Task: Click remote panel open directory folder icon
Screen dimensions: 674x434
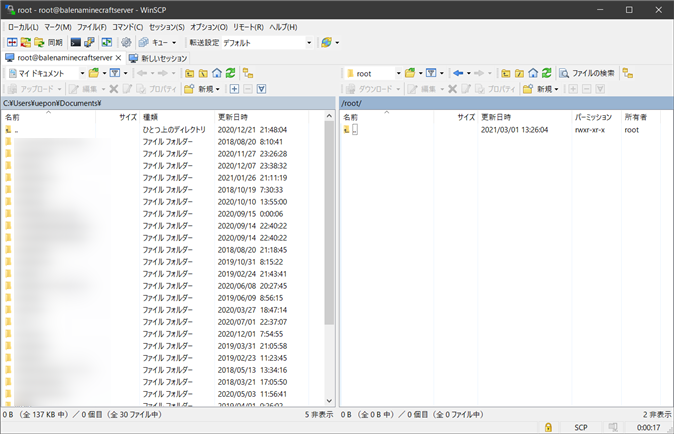Action: pyautogui.click(x=410, y=73)
